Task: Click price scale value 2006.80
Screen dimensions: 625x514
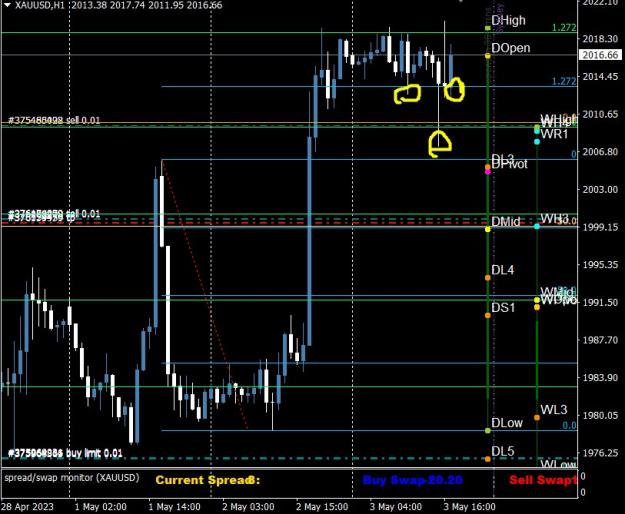Action: point(600,152)
